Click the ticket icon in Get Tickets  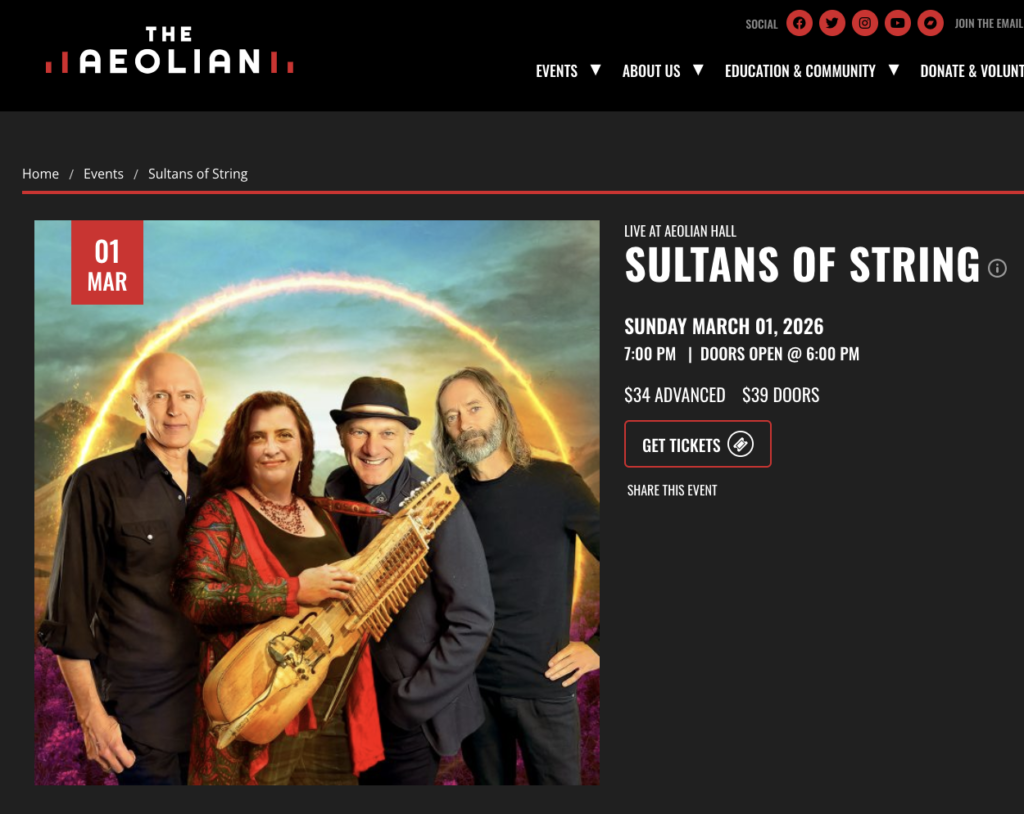741,444
